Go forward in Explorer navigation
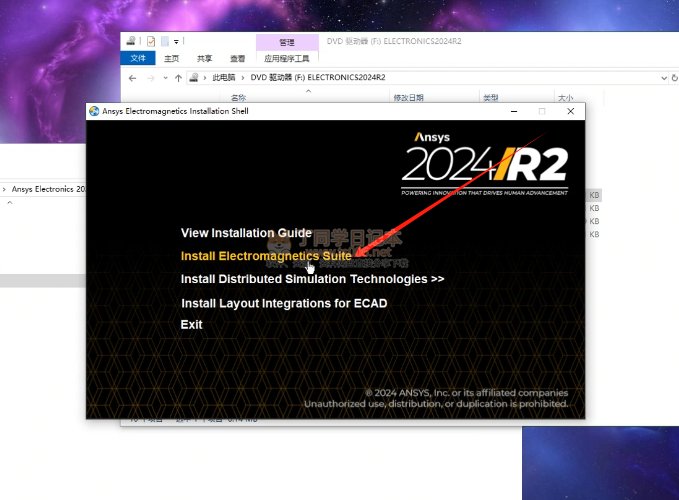679x500 pixels. pos(151,78)
